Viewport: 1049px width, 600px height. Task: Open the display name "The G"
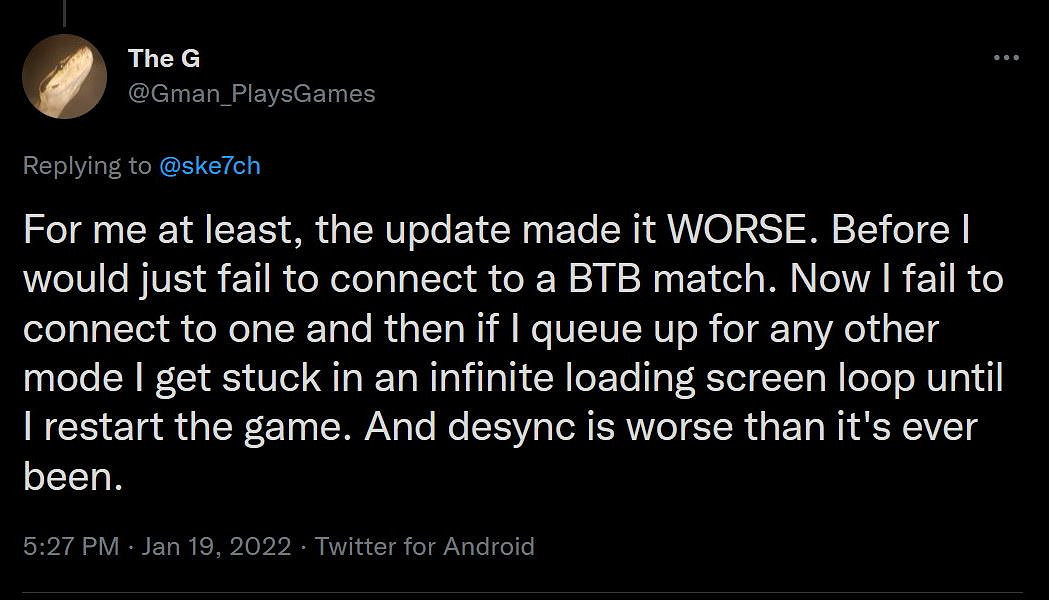point(164,59)
